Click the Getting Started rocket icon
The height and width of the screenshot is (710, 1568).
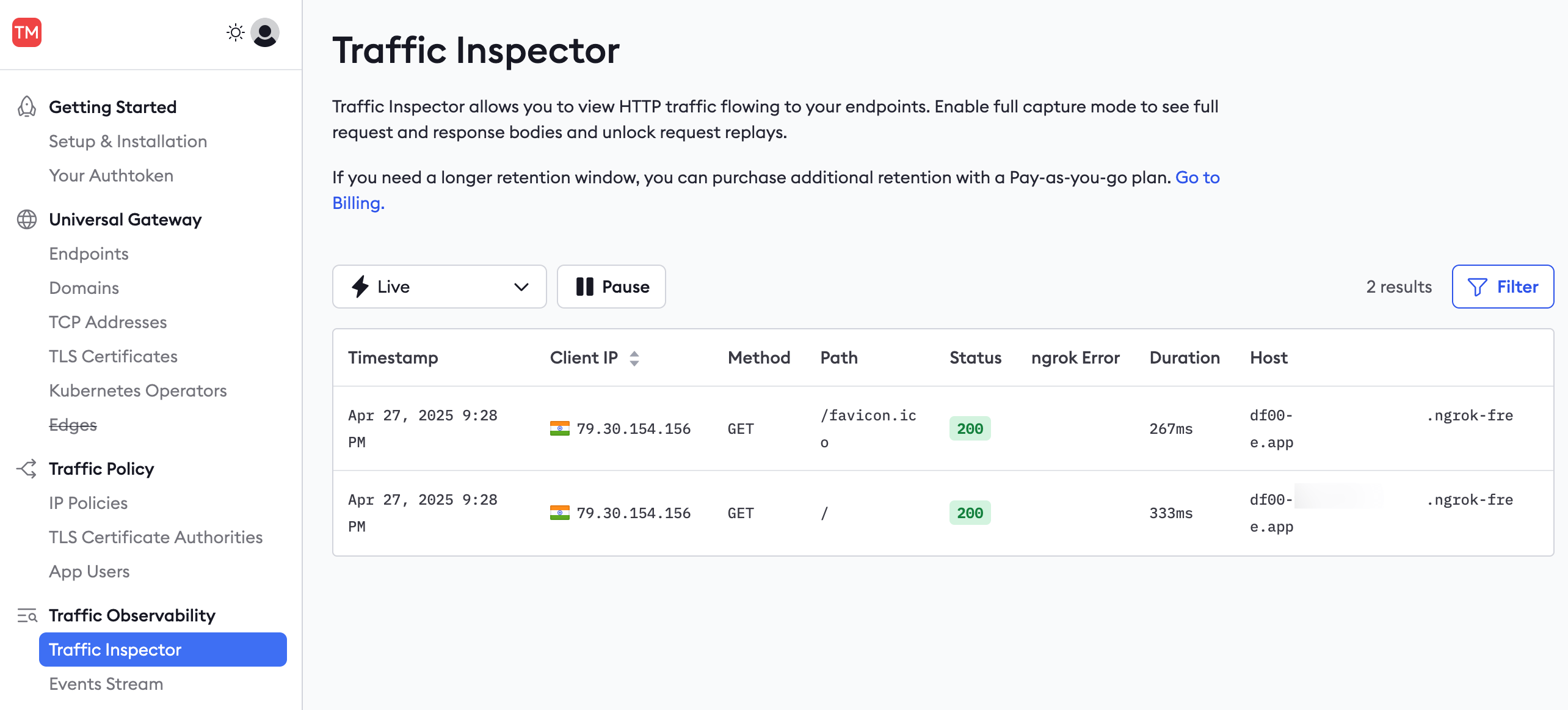[x=26, y=106]
